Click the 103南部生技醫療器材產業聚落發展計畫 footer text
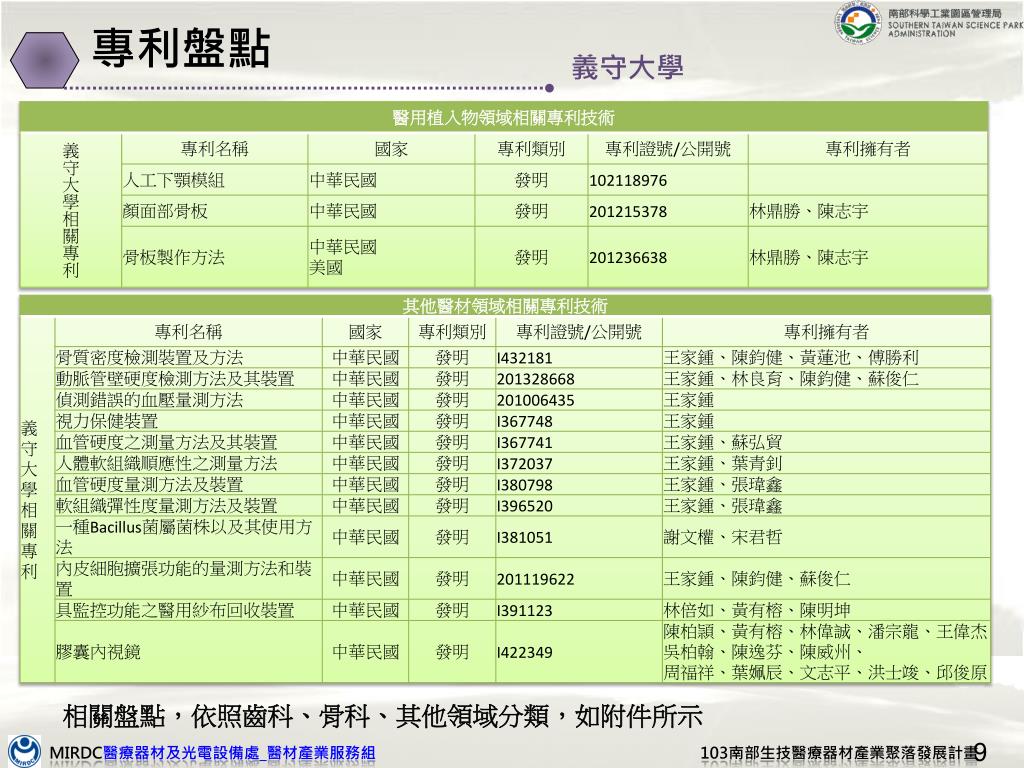Viewport: 1024px width, 768px height. 838,753
